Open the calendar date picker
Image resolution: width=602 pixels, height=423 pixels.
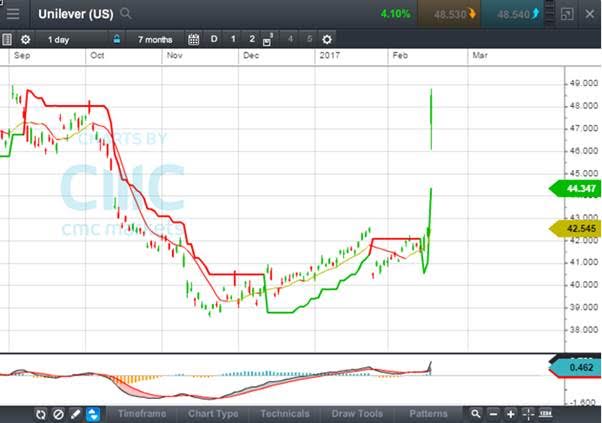click(x=194, y=39)
